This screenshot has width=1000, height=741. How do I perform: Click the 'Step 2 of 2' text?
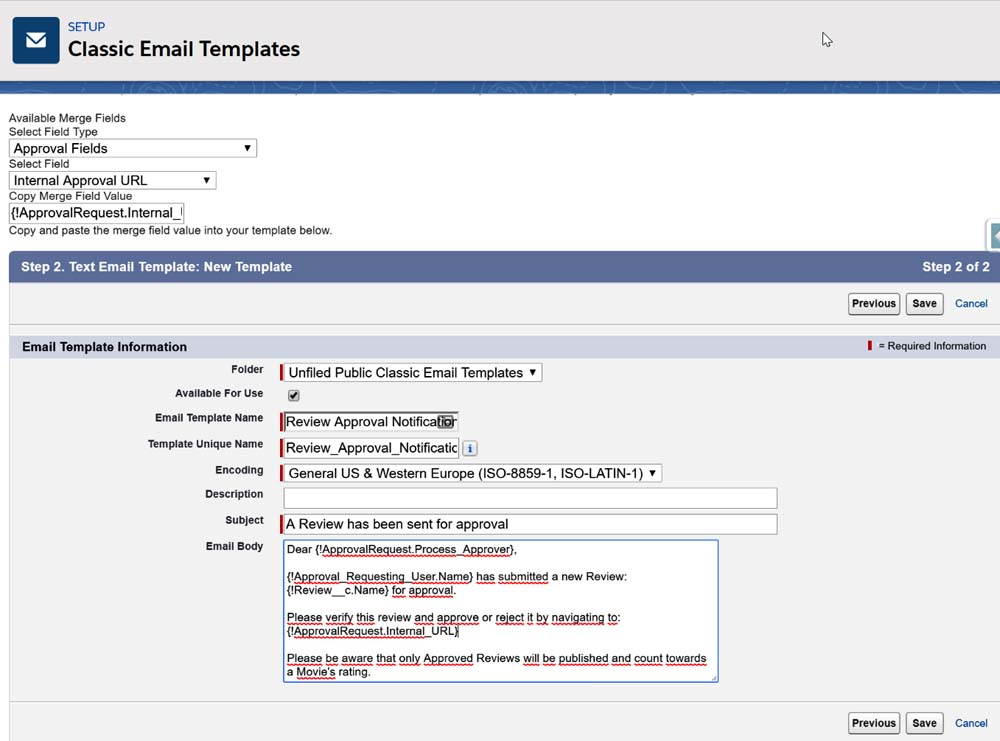955,267
